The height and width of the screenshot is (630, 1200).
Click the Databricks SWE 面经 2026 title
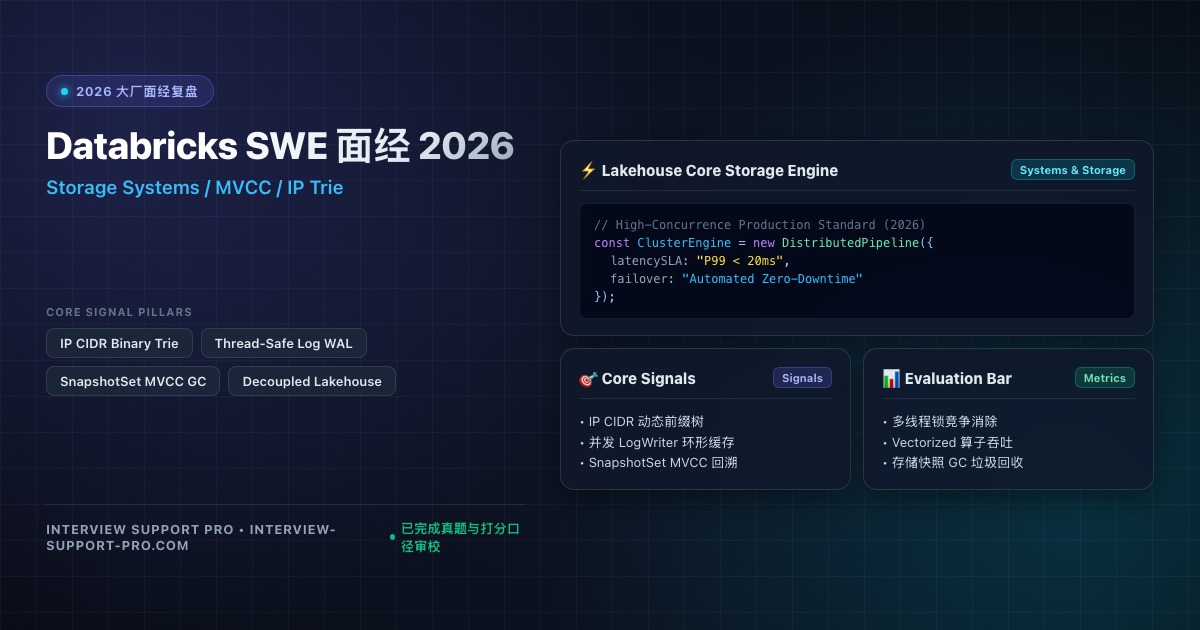[280, 146]
